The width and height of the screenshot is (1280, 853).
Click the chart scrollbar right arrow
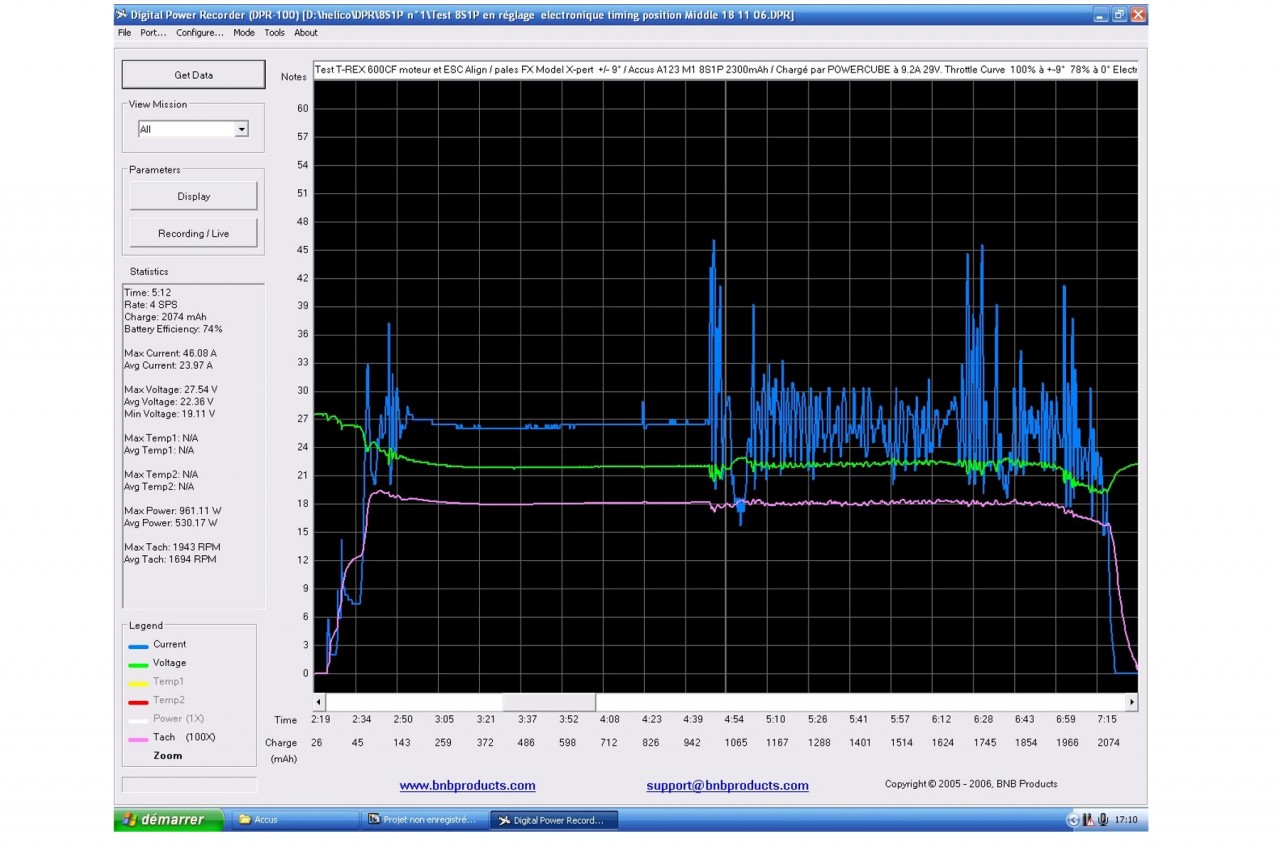[x=1132, y=702]
